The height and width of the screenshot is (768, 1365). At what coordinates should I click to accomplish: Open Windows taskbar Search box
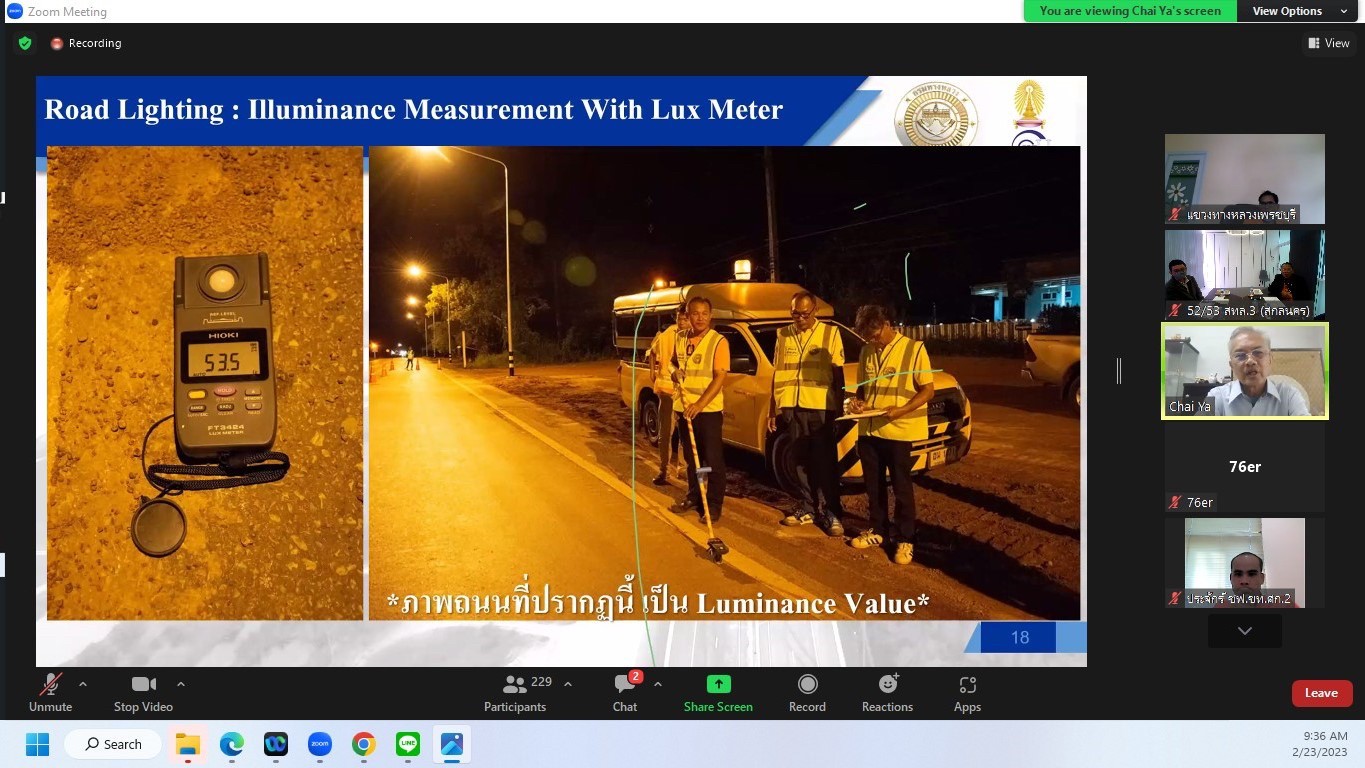tap(113, 744)
